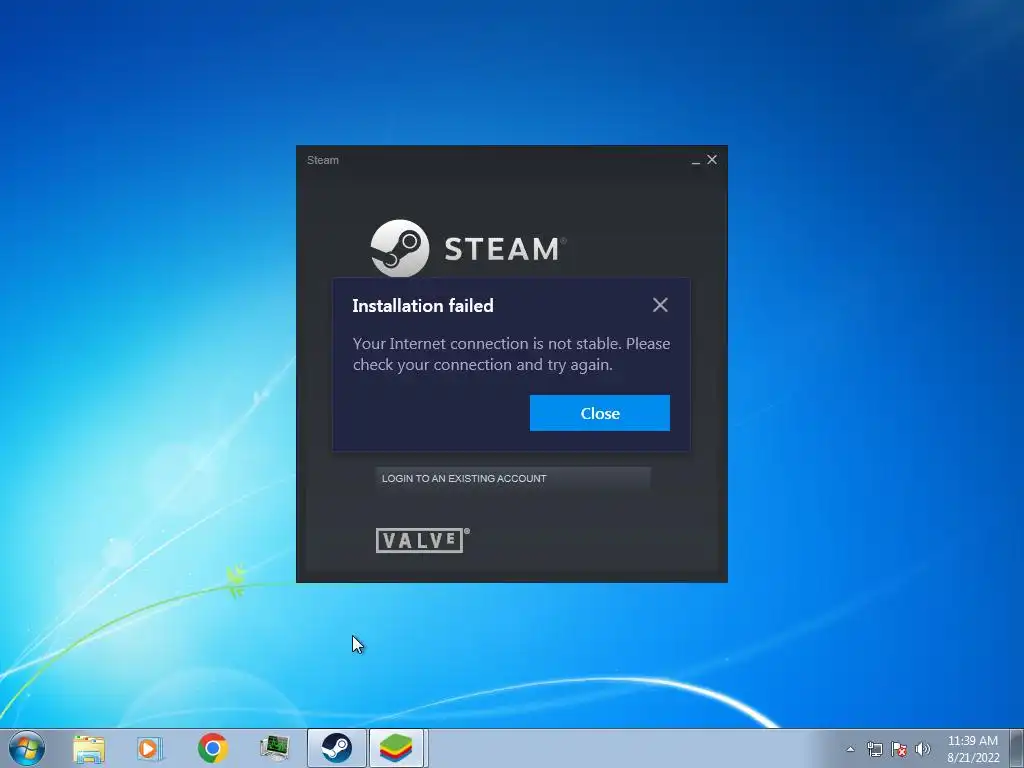The image size is (1024, 768).
Task: Launch Windows Media Player from taskbar
Action: pos(150,749)
